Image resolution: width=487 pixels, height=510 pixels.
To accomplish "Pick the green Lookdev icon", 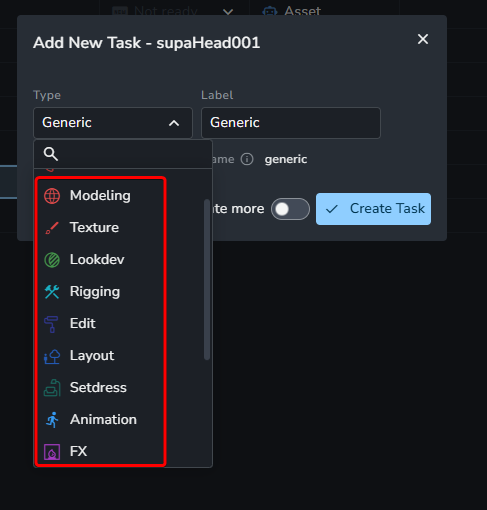I will [52, 260].
